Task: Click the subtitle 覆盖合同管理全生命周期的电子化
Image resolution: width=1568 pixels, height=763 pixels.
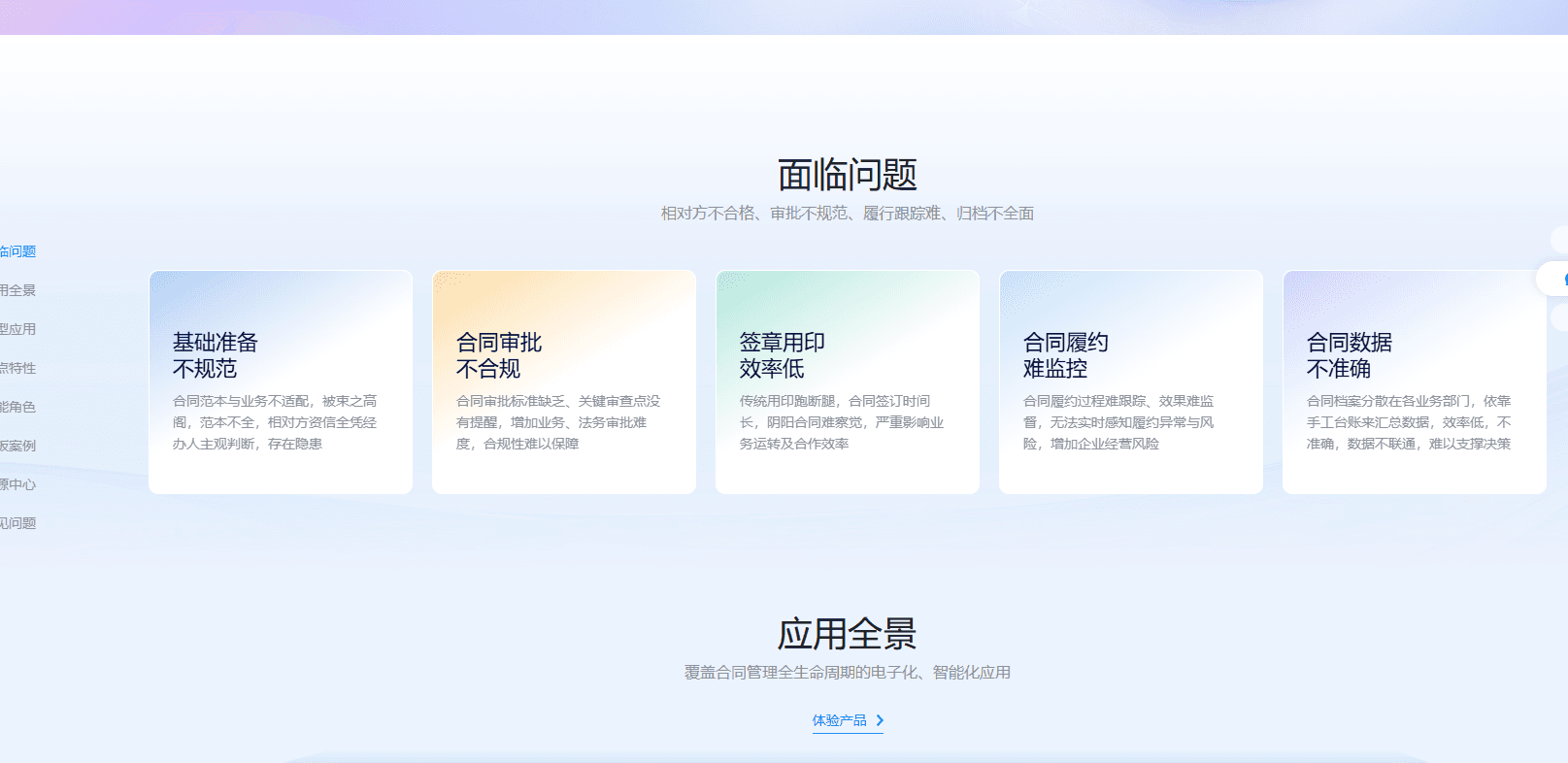Action: click(x=848, y=673)
